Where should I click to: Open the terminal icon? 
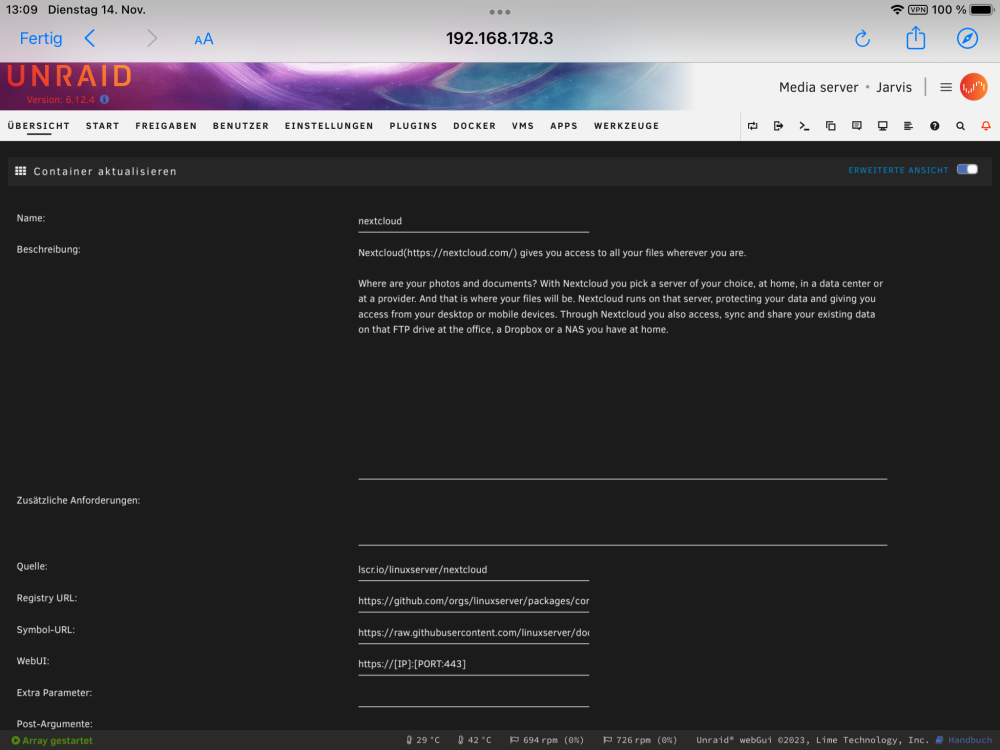(x=804, y=126)
